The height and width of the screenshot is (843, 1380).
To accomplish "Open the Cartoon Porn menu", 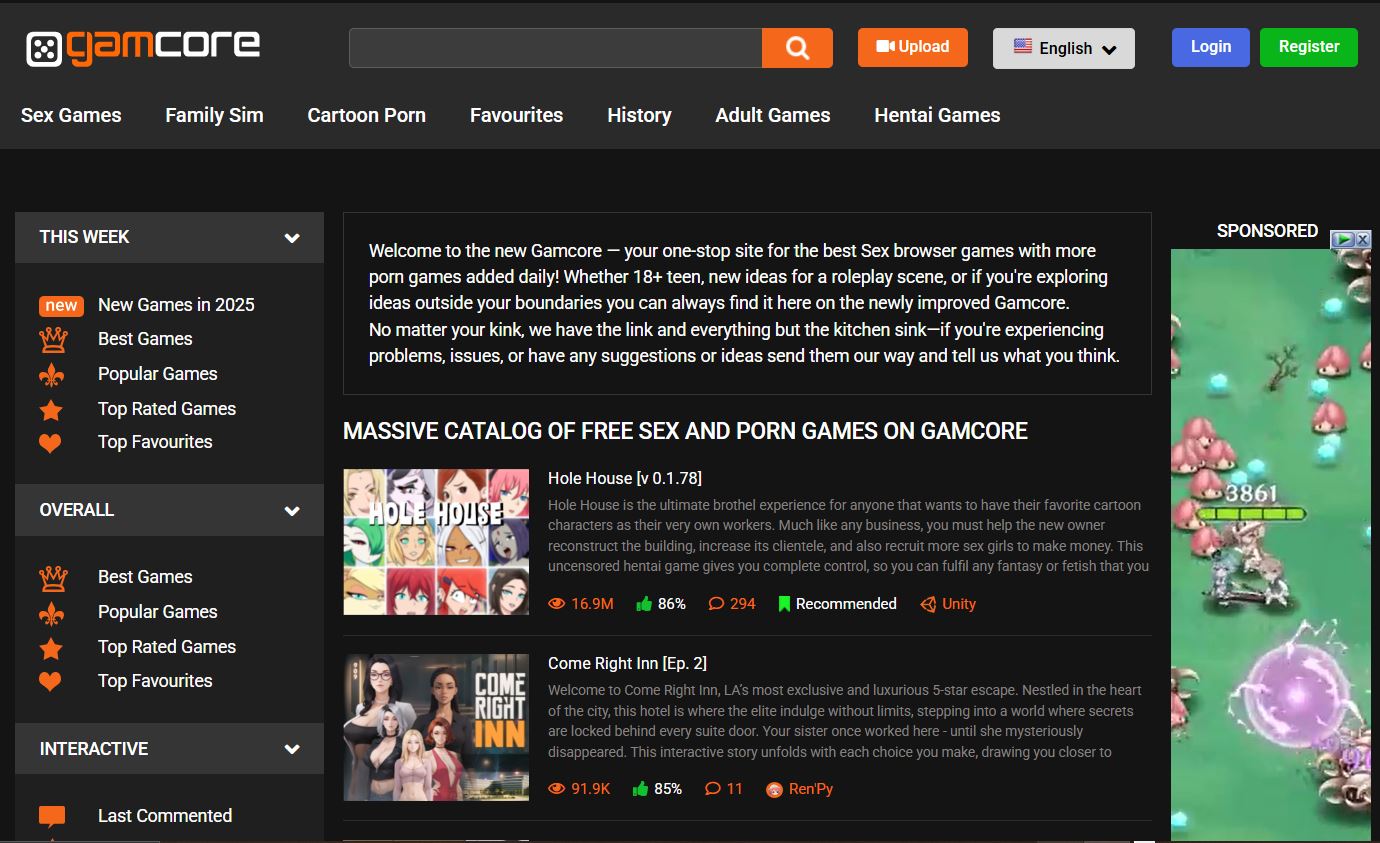I will pos(366,115).
